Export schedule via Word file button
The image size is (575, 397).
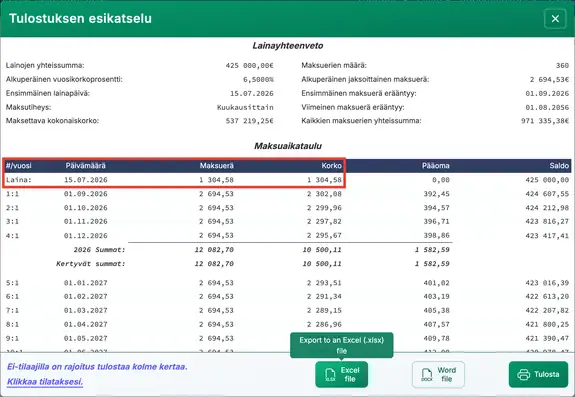click(438, 374)
